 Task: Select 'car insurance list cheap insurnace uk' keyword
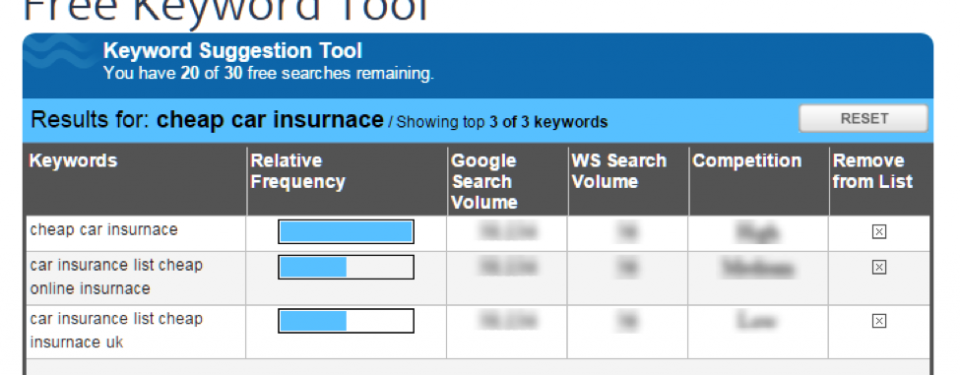[116, 331]
